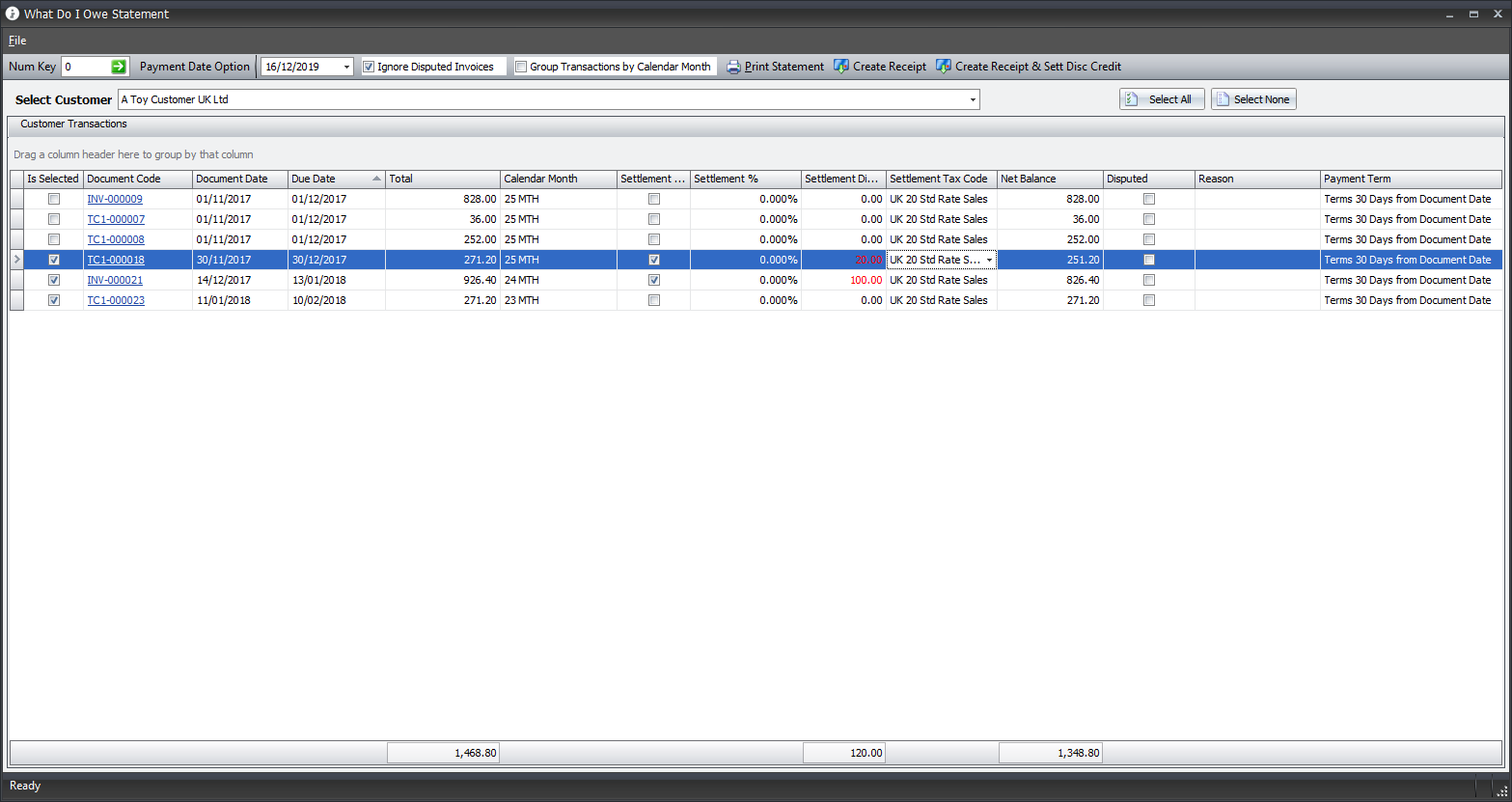The width and height of the screenshot is (1512, 802).
Task: Open Settlement Tax Code dropdown for TC1-000018
Action: [989, 260]
